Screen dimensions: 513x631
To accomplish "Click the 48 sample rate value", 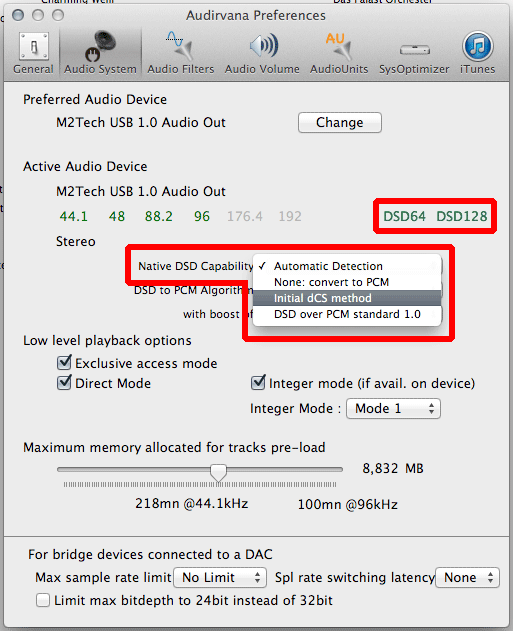I will click(x=117, y=217).
